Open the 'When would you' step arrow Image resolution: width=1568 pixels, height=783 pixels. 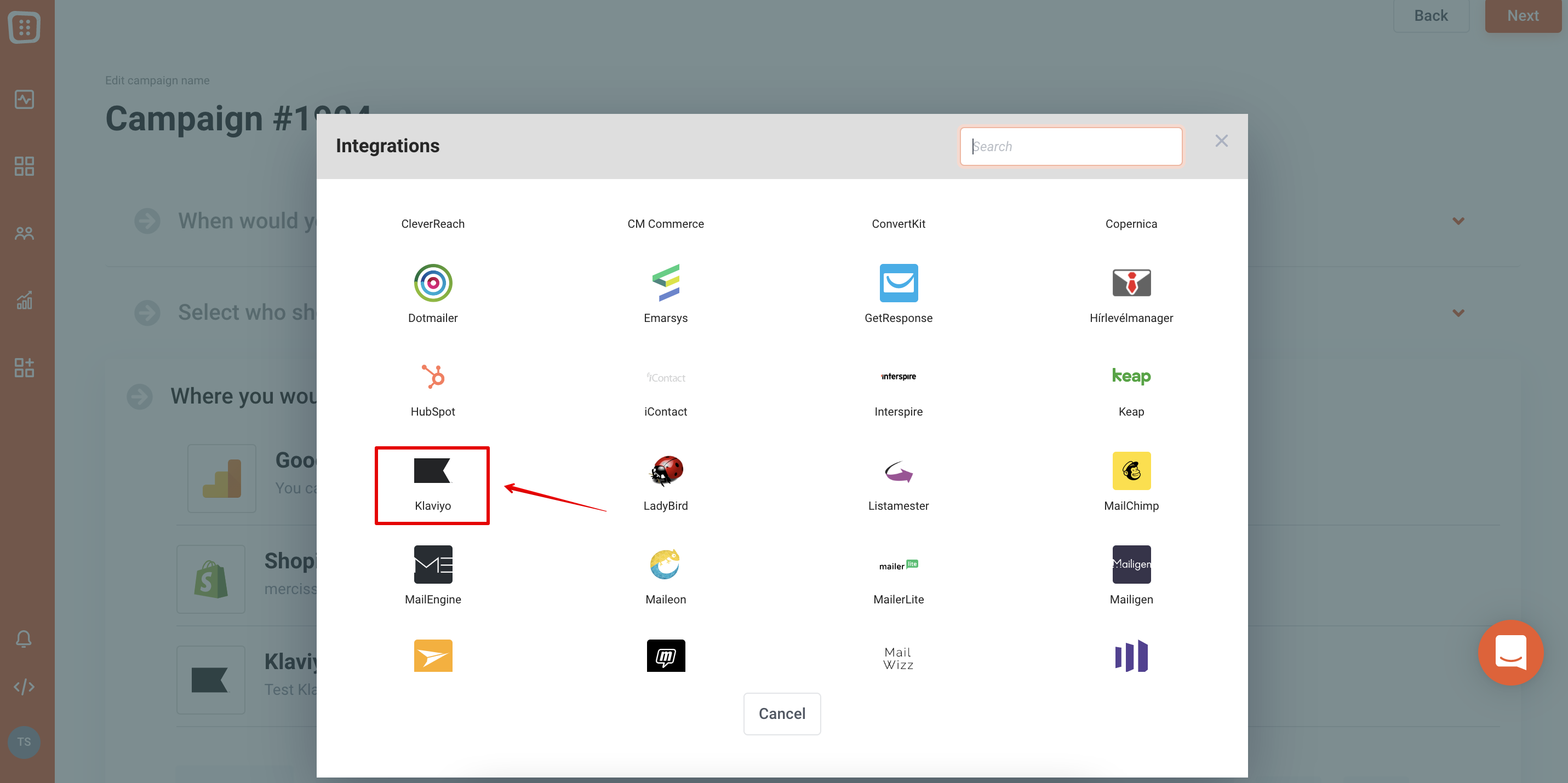pos(147,221)
